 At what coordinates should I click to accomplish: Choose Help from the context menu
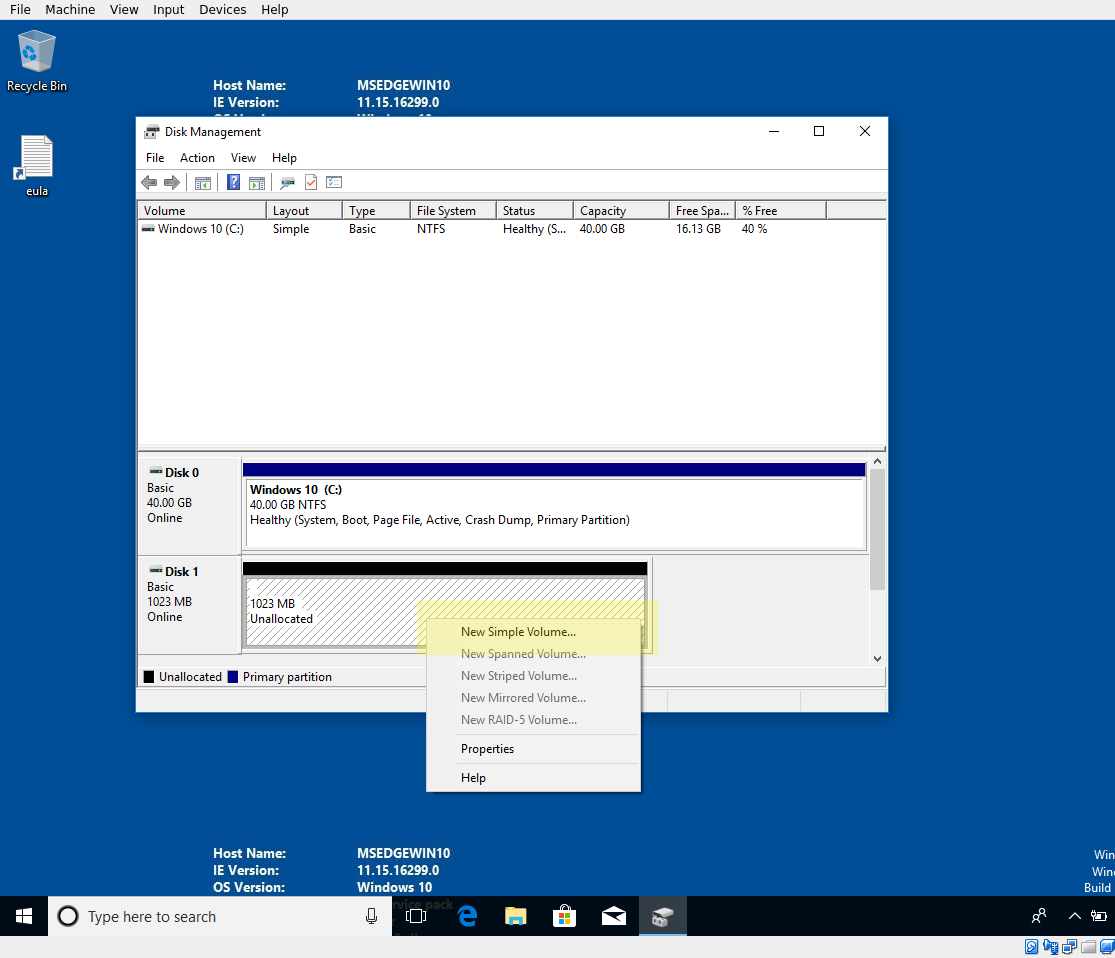pyautogui.click(x=533, y=778)
